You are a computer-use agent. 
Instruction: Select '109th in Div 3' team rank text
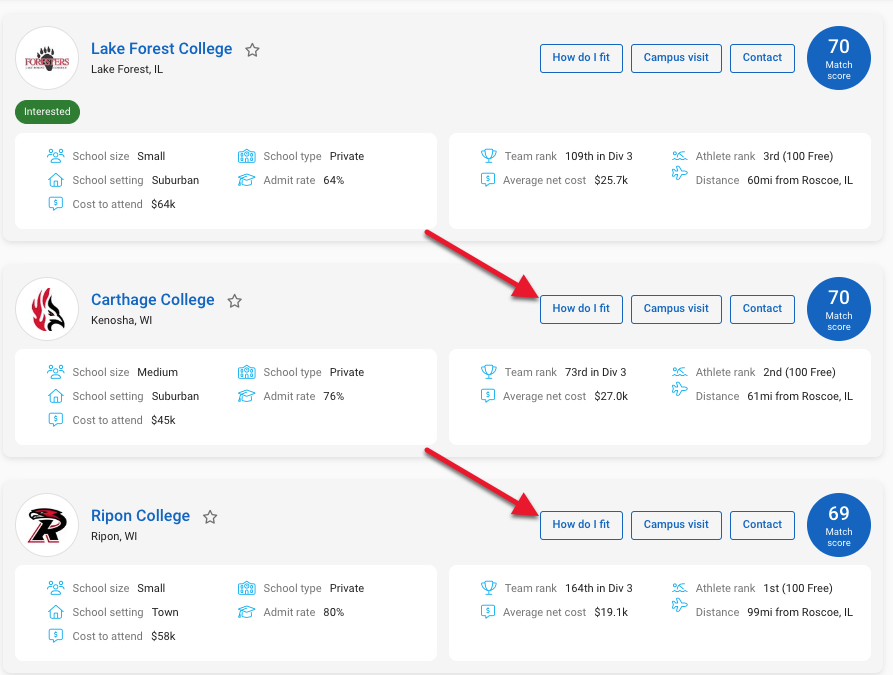point(599,156)
